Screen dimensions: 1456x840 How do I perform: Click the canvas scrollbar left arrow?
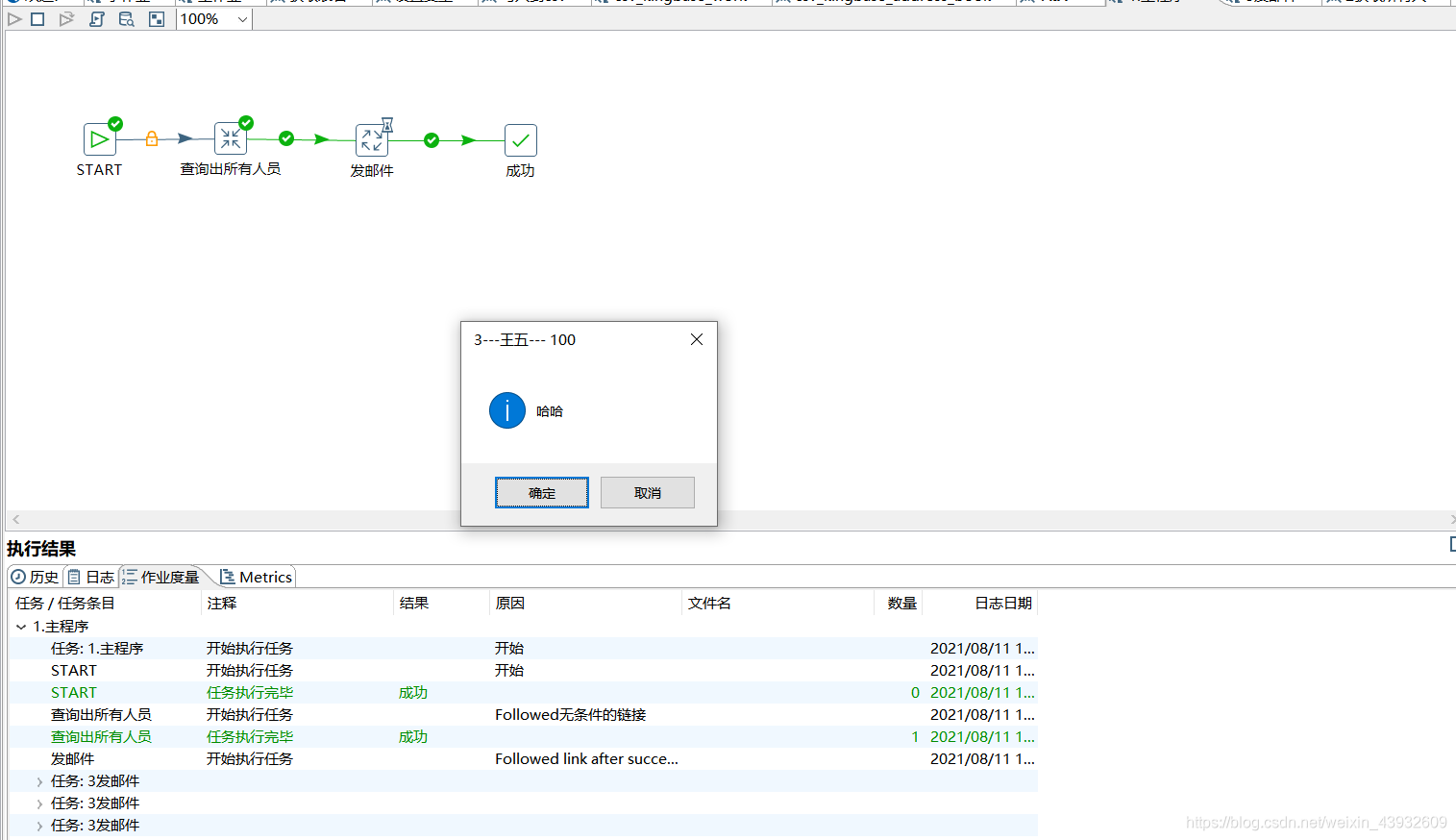(x=15, y=519)
